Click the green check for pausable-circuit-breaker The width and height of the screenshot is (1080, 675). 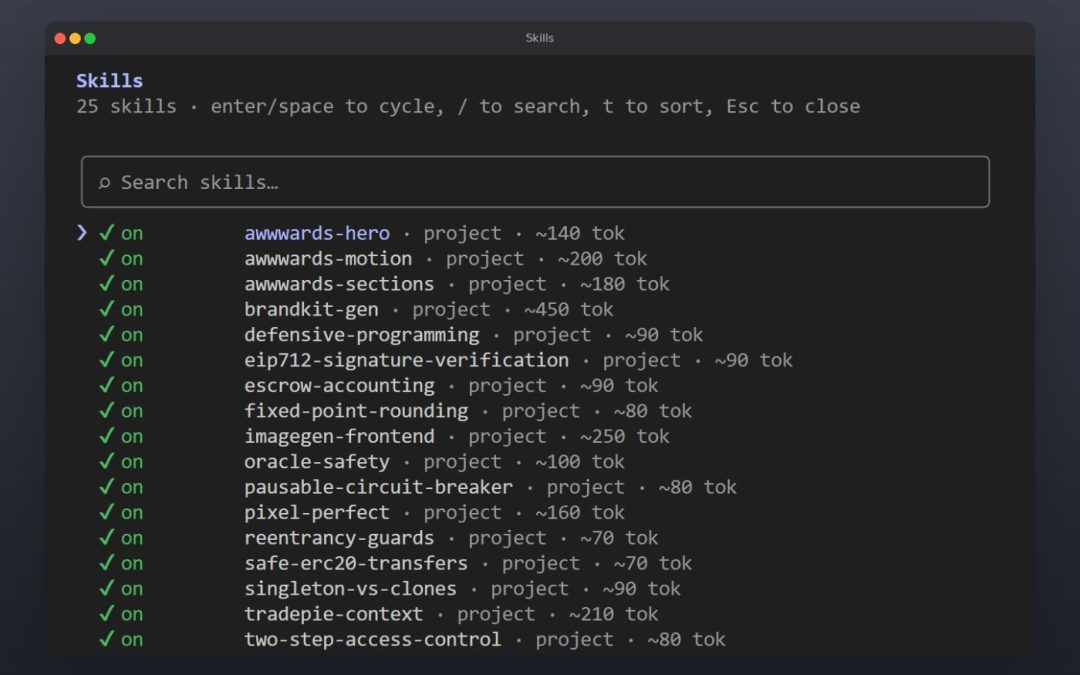click(106, 486)
